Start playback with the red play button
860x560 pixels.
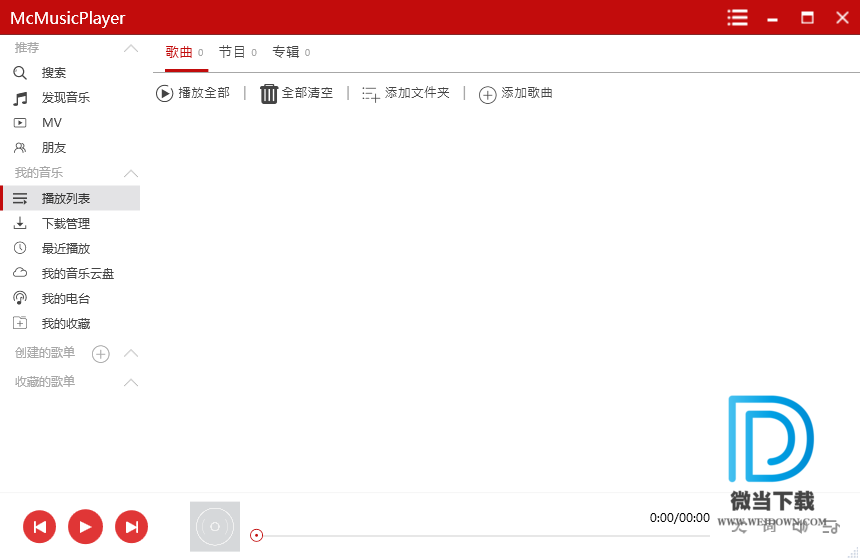pyautogui.click(x=85, y=527)
